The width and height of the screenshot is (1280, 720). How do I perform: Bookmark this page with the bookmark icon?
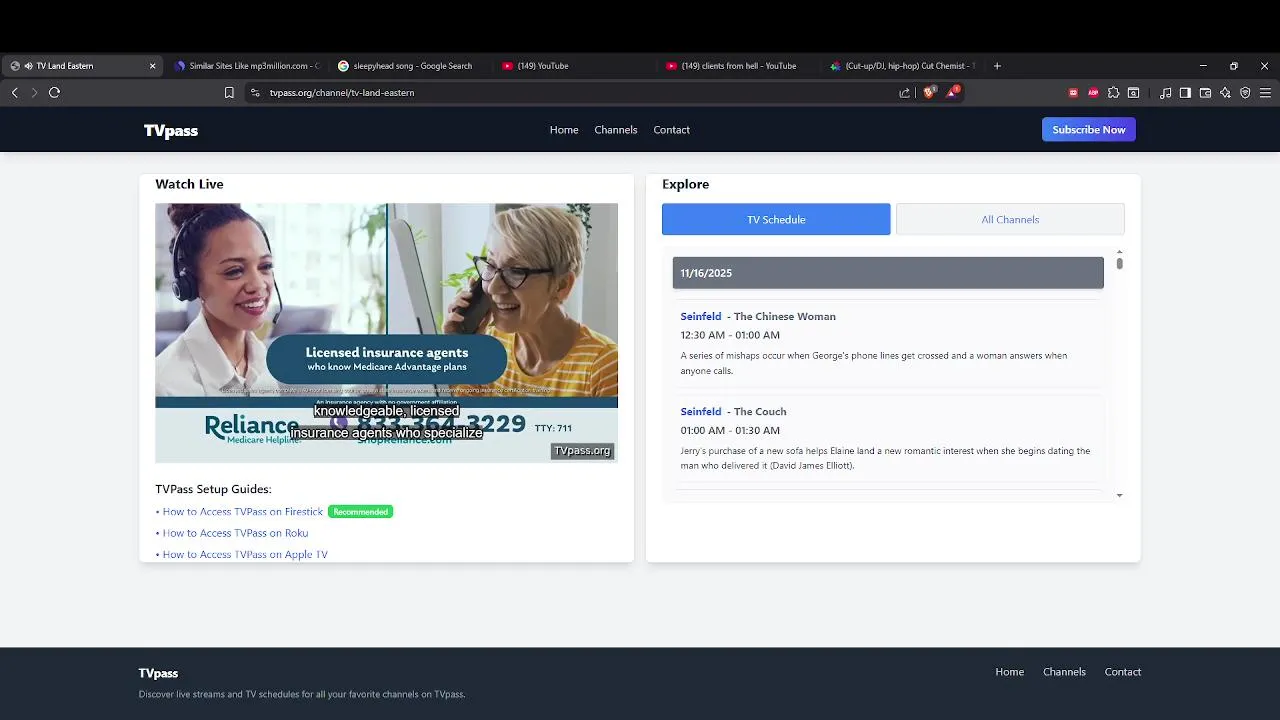click(229, 92)
